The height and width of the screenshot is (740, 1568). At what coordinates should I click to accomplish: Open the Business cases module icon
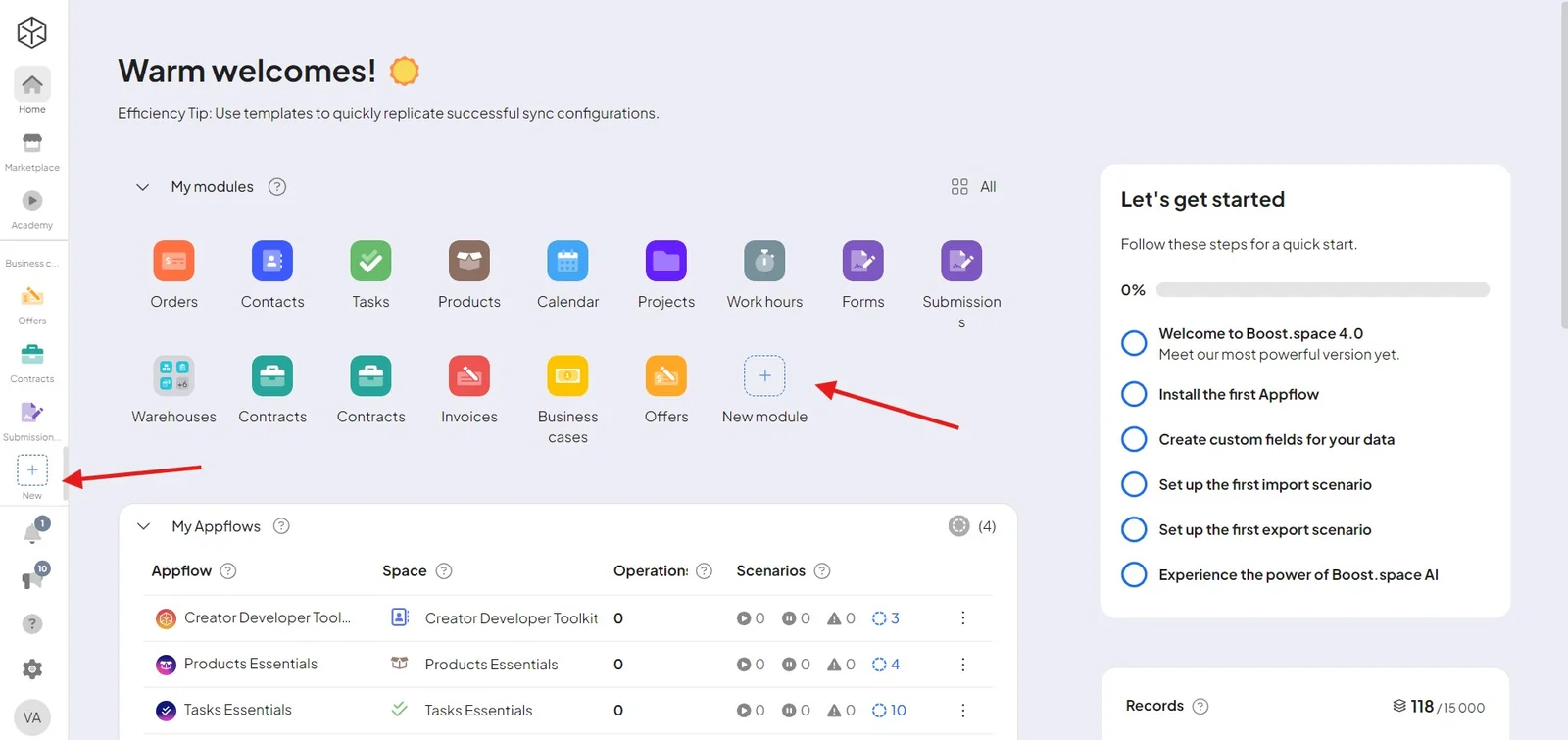[x=567, y=375]
